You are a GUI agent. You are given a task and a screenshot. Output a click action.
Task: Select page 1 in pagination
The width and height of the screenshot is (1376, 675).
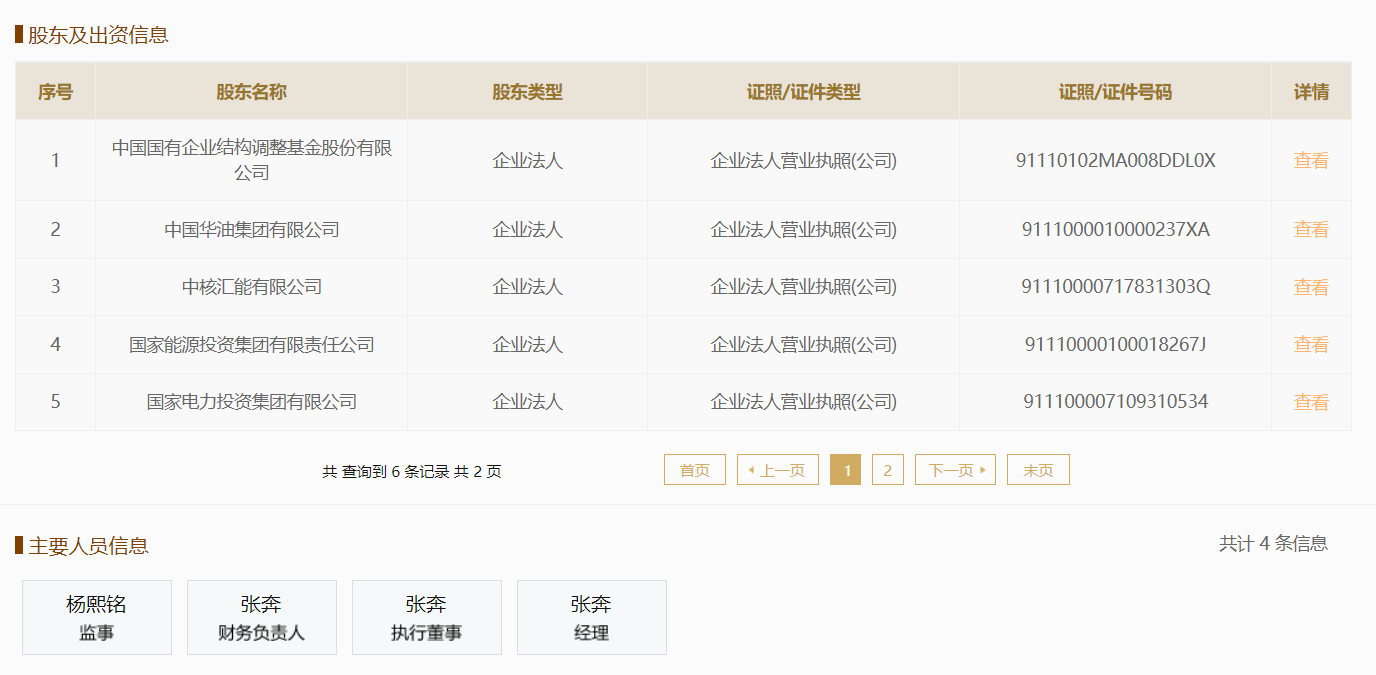846,470
